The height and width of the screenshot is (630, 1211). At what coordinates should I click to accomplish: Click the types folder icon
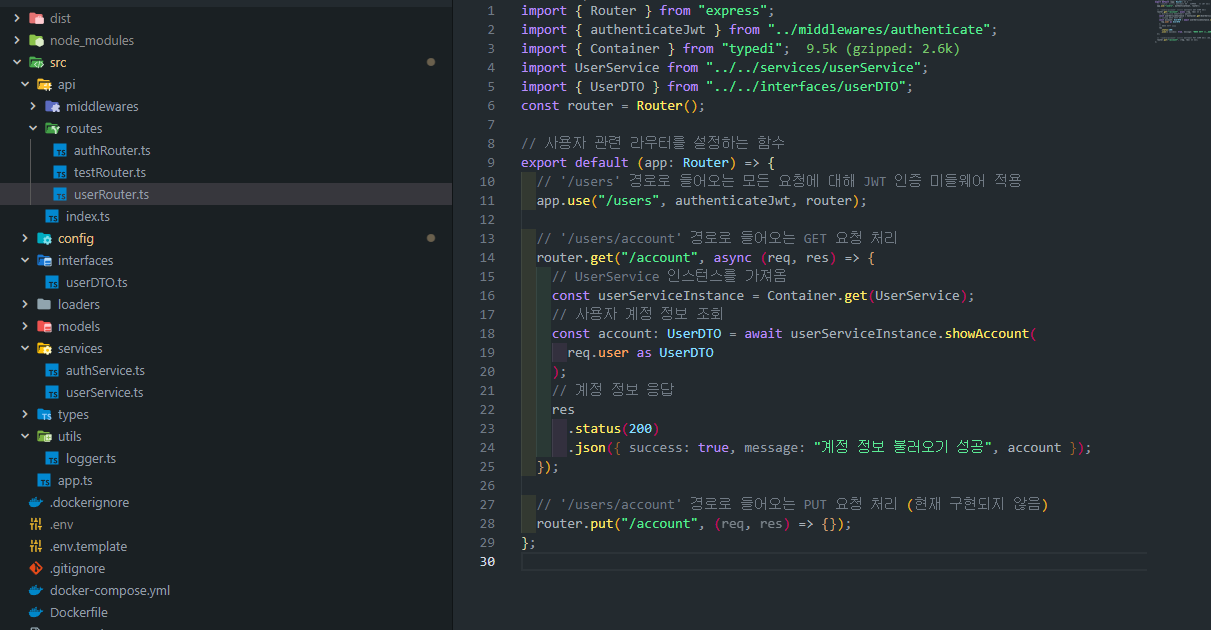pos(45,414)
